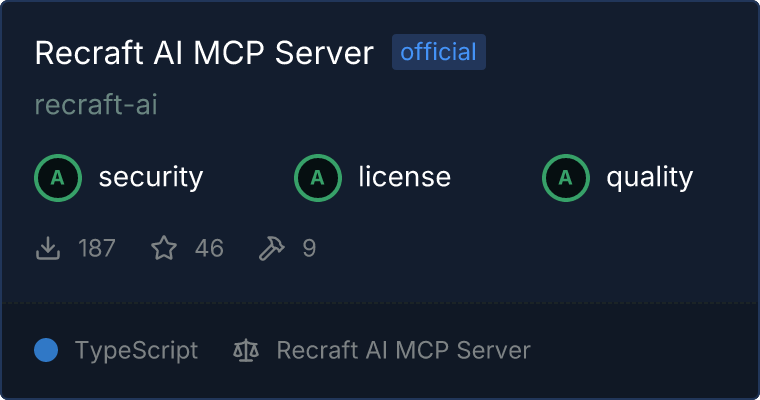Click the license label text
The width and height of the screenshot is (760, 400).
tap(405, 176)
